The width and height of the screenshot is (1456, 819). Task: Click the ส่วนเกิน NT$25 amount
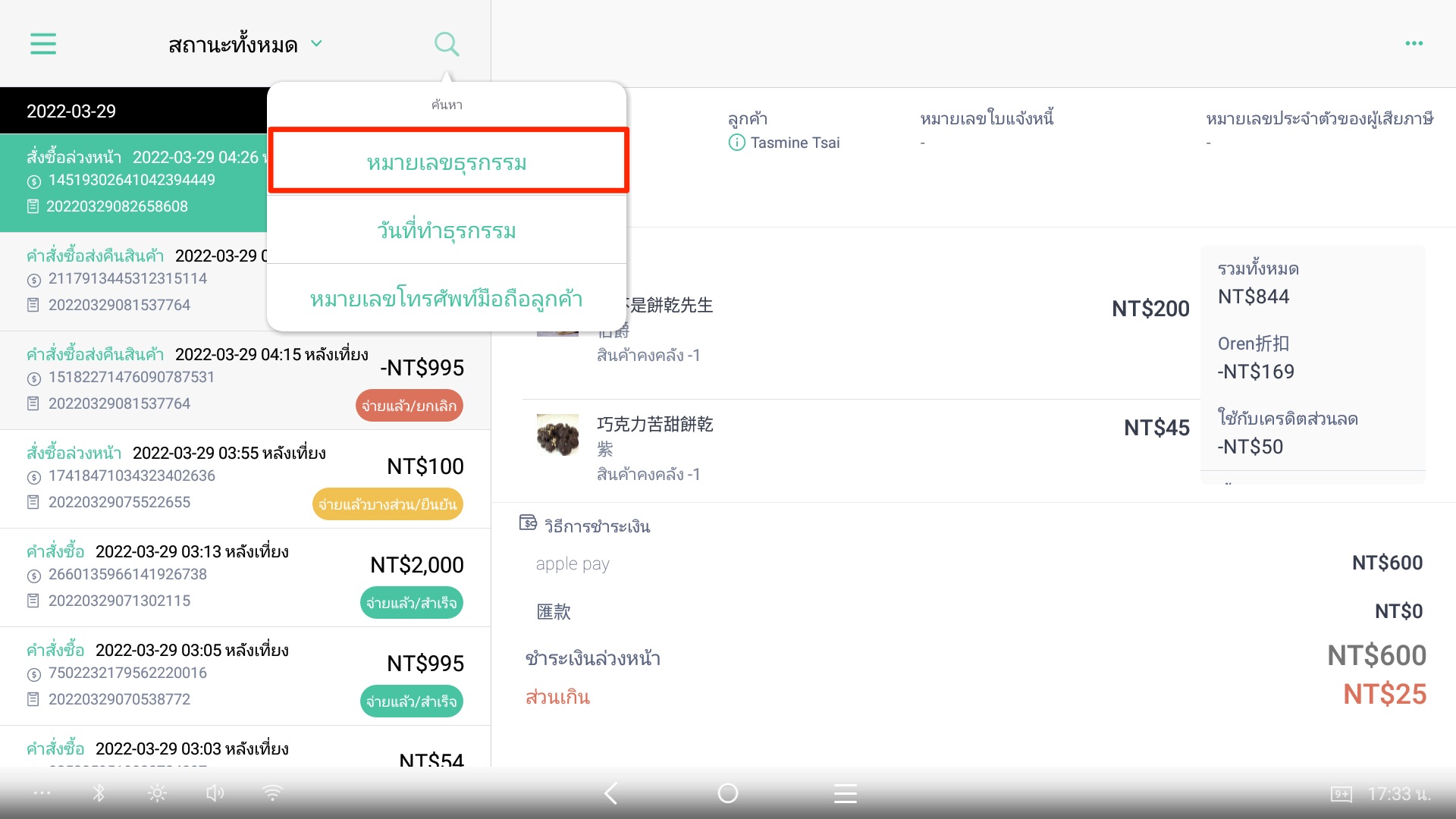pyautogui.click(x=1385, y=695)
